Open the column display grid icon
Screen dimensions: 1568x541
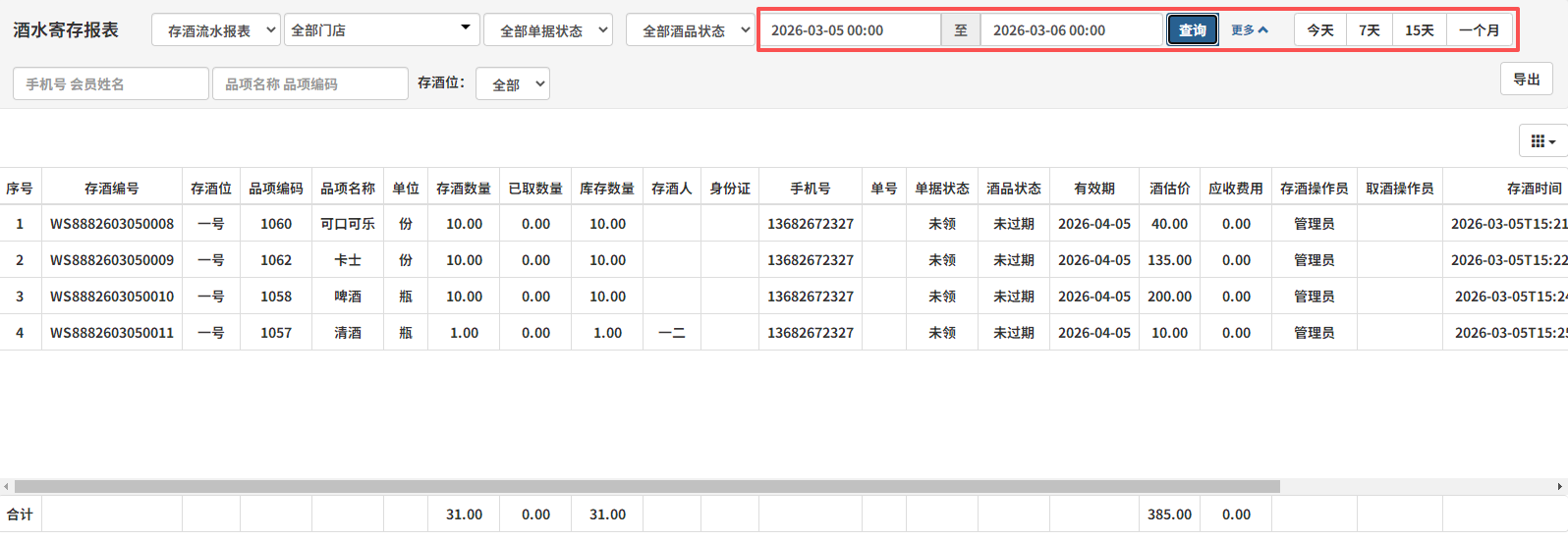[1542, 141]
